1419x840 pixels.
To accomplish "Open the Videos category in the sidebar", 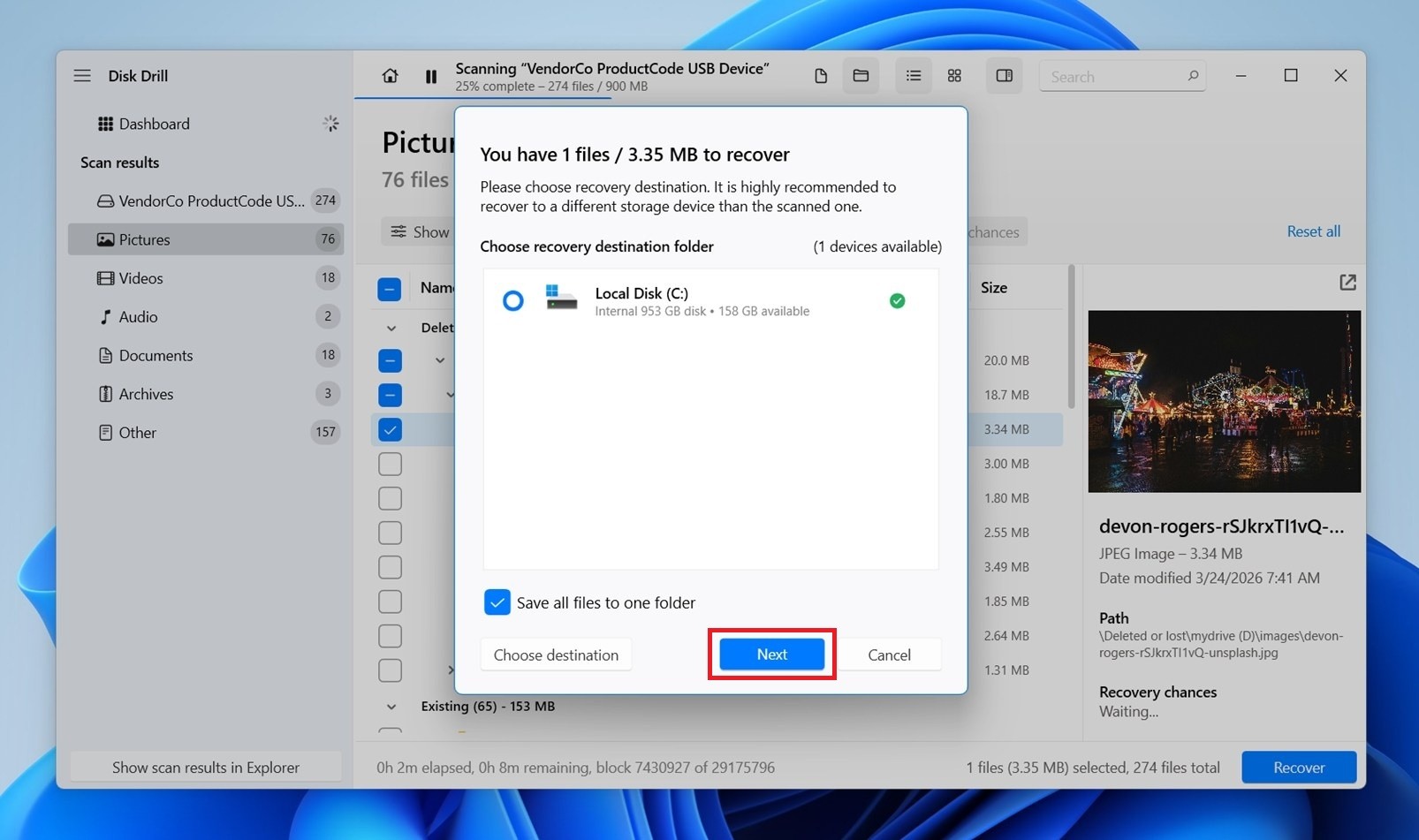I will click(x=141, y=278).
